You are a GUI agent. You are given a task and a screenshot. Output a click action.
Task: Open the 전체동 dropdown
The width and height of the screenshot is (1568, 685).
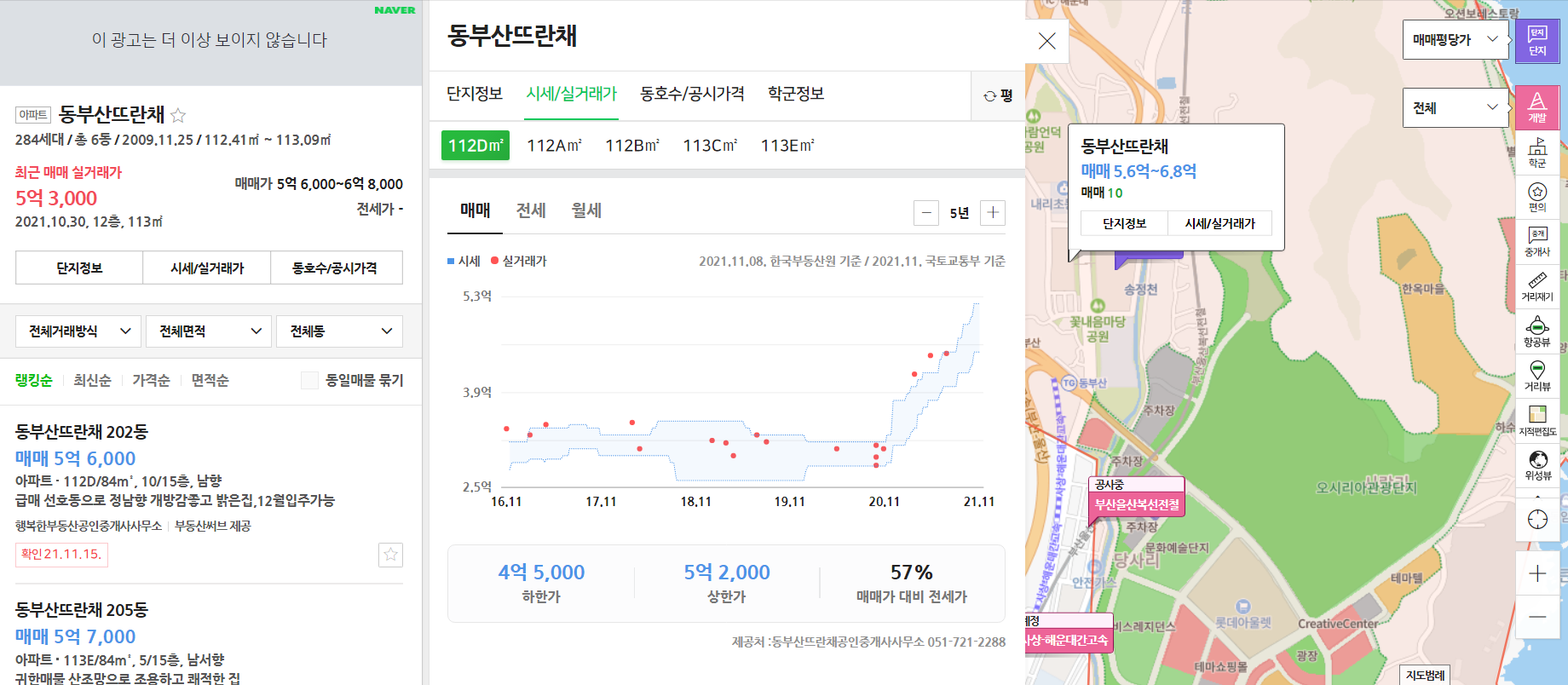[x=339, y=331]
